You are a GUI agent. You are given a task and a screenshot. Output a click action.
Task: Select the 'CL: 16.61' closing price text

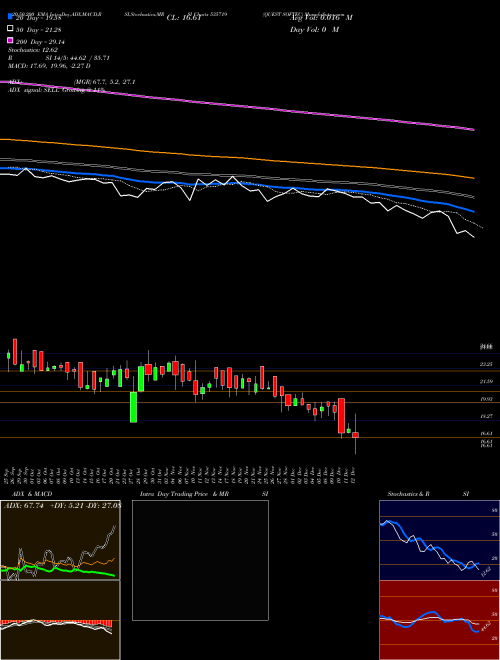click(184, 18)
